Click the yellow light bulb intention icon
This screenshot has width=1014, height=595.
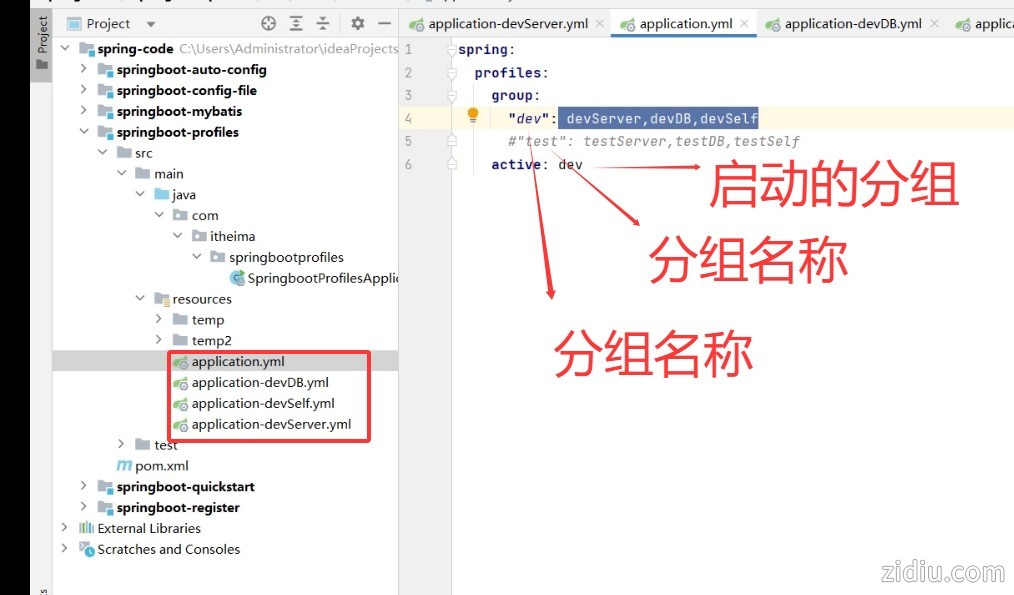click(474, 116)
